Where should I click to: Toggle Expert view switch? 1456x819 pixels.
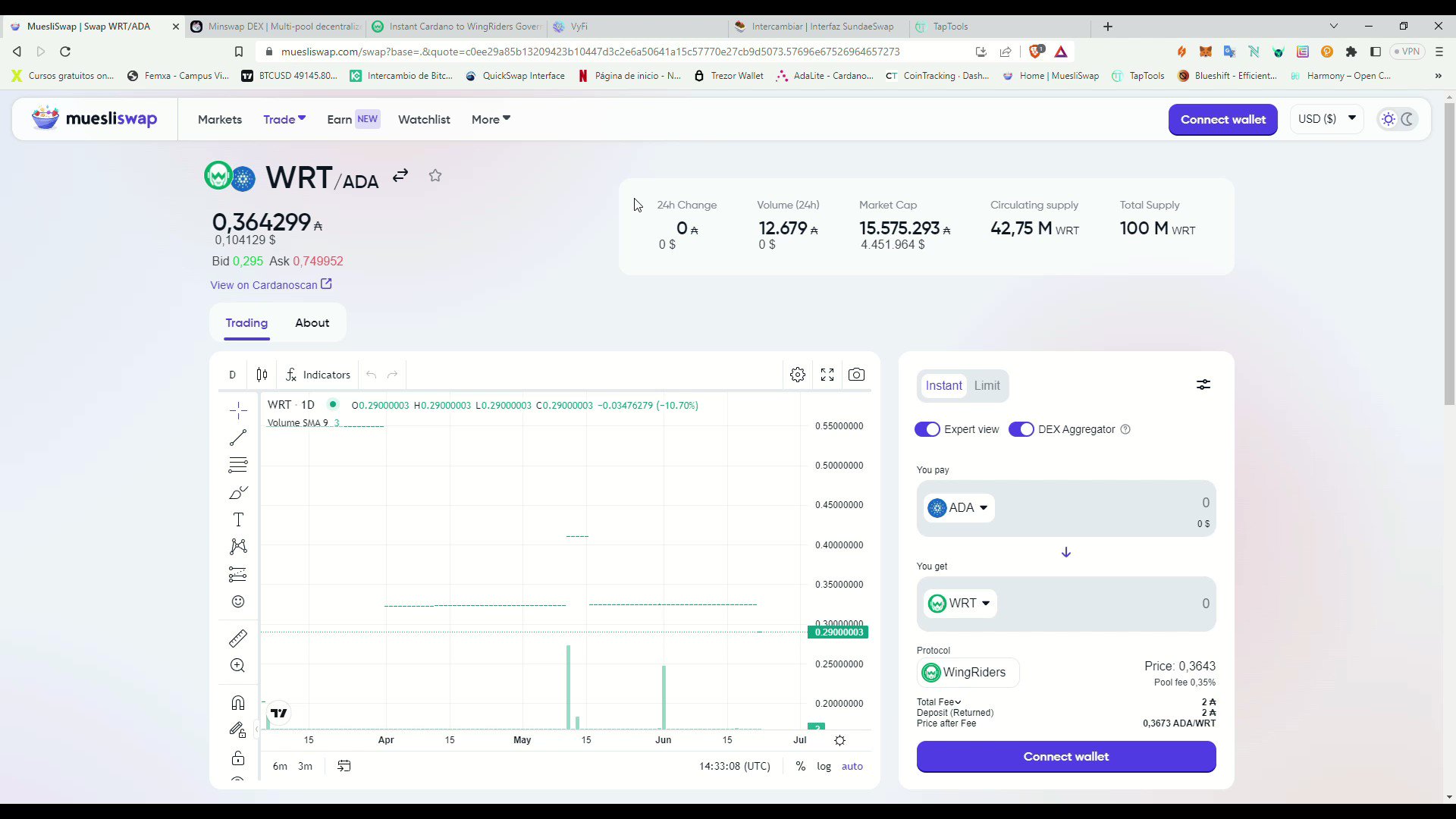tap(927, 429)
